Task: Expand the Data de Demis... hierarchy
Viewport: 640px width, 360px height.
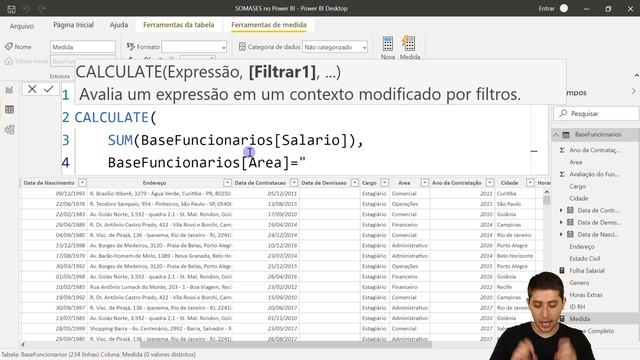Action: tap(561, 222)
